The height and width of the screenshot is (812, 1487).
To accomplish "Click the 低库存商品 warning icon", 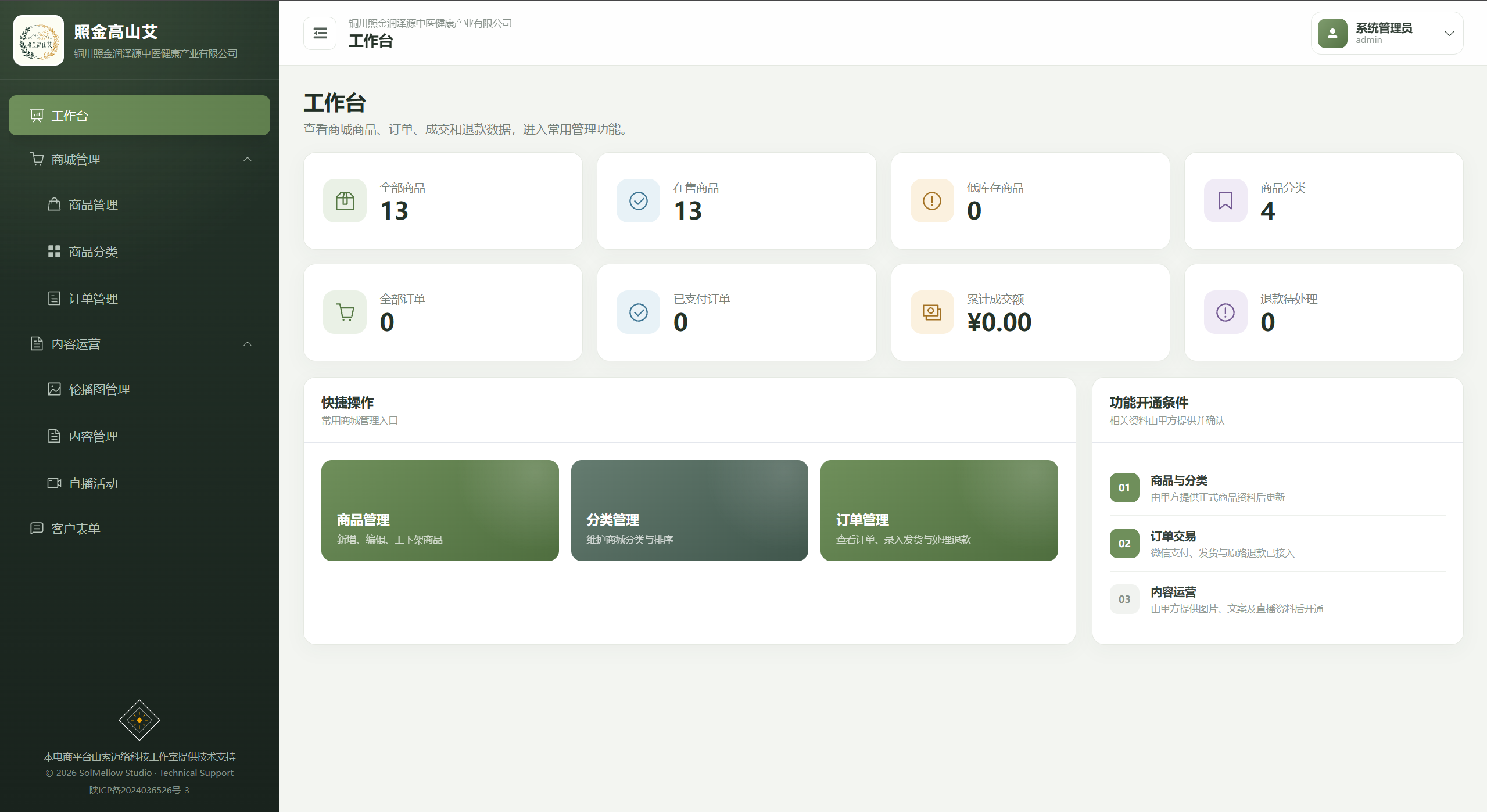I will click(x=931, y=201).
